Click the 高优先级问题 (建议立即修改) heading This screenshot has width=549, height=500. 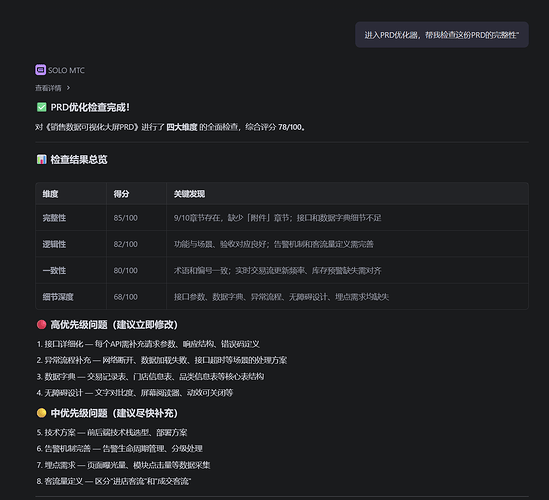(114, 325)
